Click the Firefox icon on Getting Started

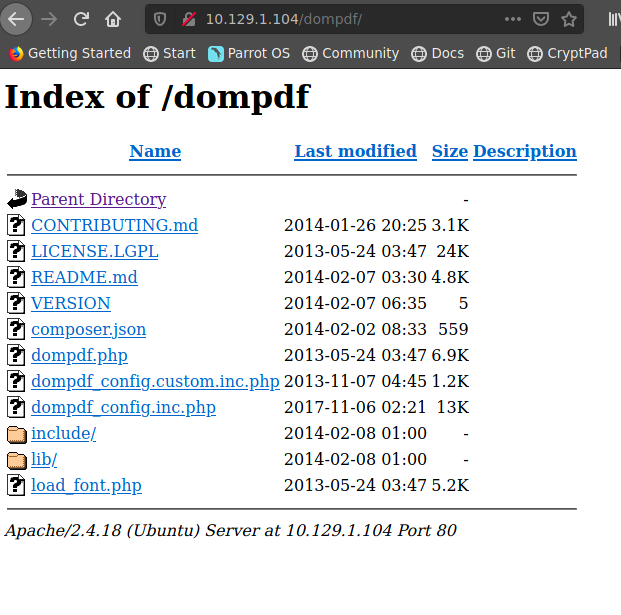(x=16, y=53)
